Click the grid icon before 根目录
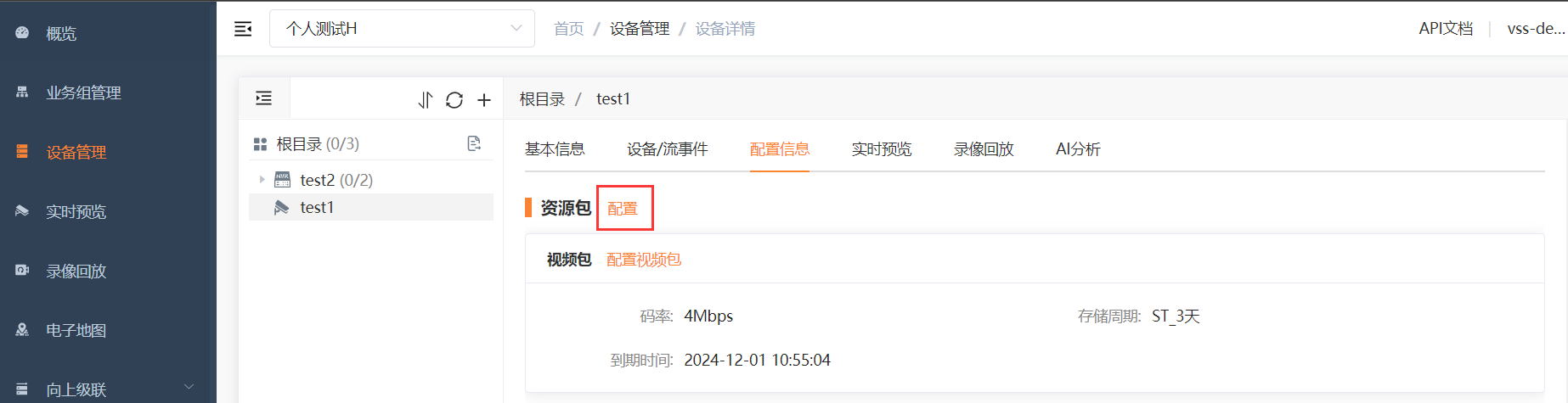 [x=261, y=144]
